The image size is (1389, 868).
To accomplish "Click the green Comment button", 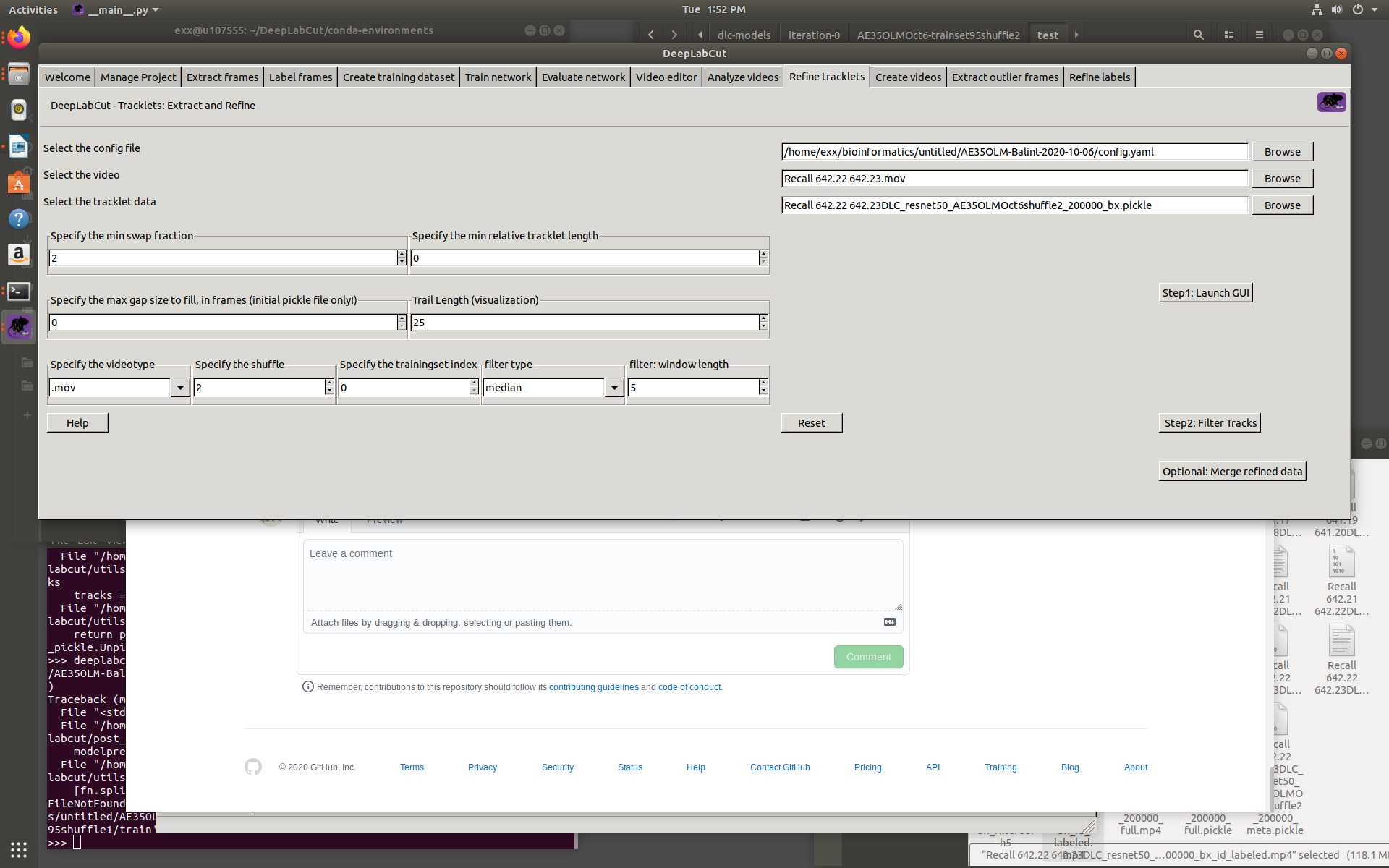I will click(x=868, y=657).
